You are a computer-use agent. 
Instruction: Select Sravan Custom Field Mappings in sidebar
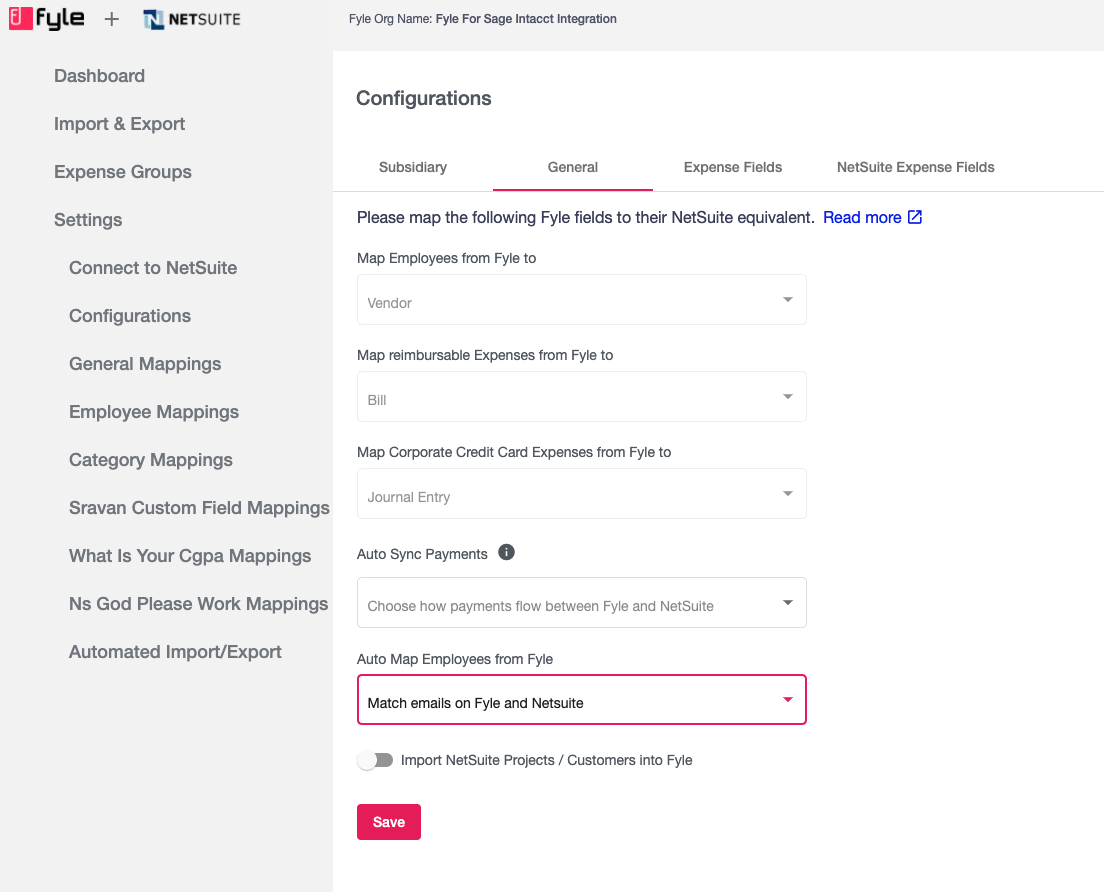coord(199,507)
